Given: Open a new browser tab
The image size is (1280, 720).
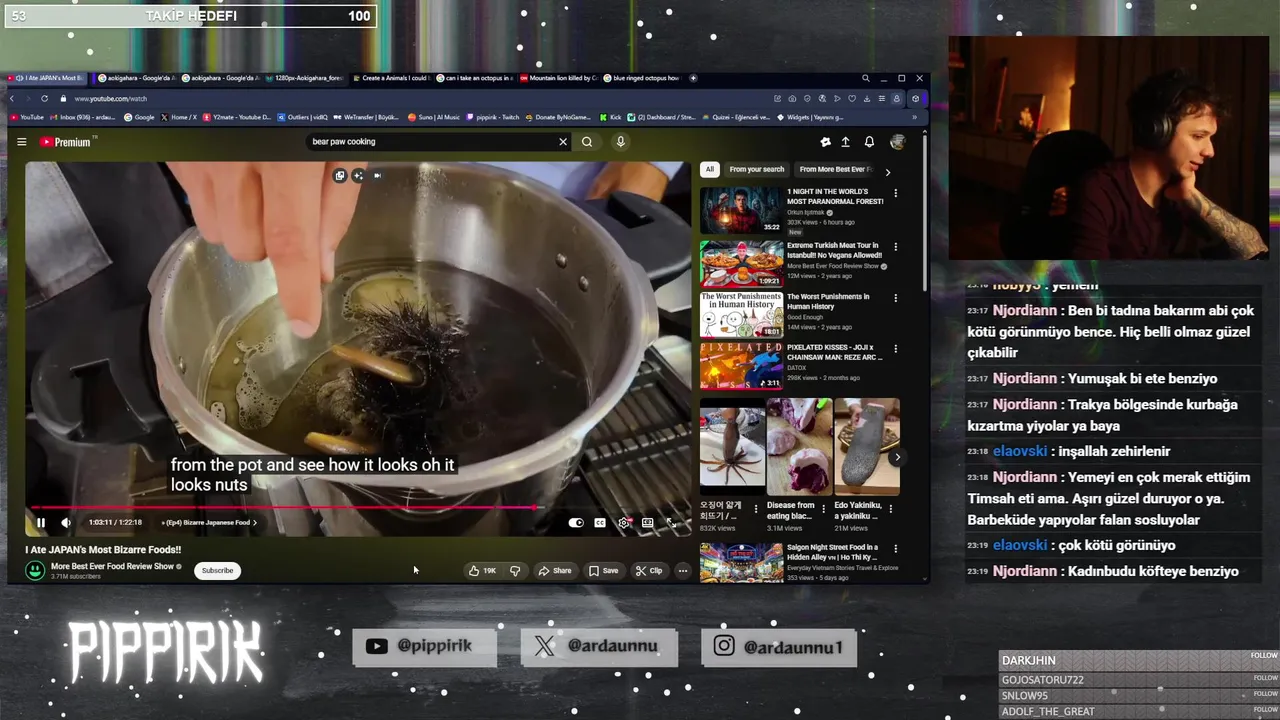Looking at the screenshot, I should 693,78.
